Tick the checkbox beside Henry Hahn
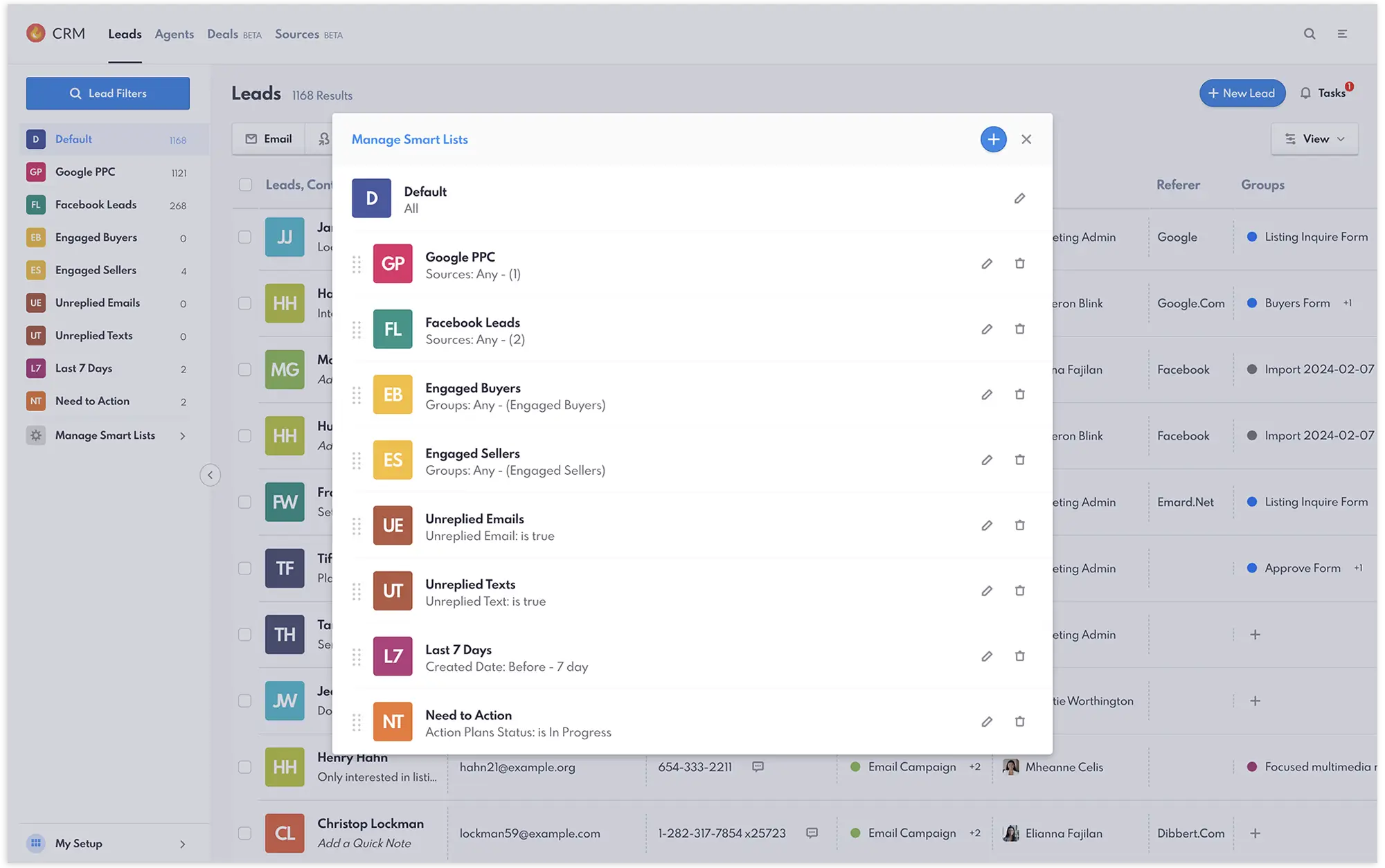1385x868 pixels. (x=245, y=767)
